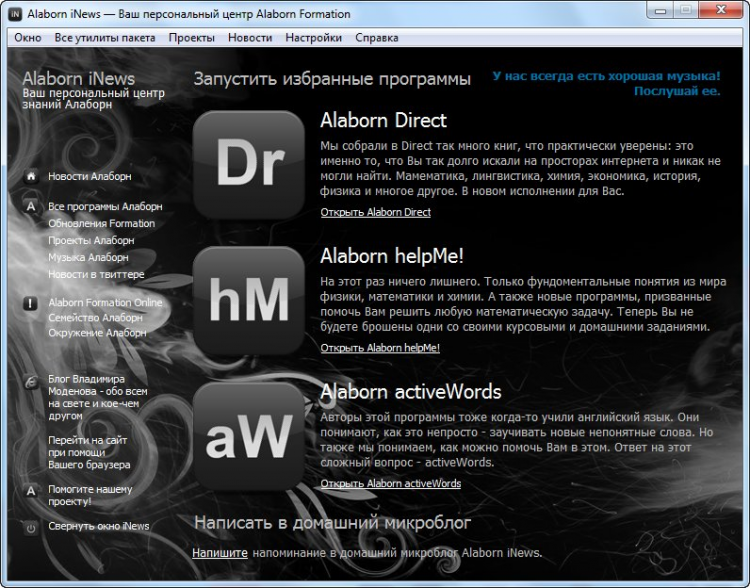Click the blue music promo link
Image resolution: width=750 pixels, height=588 pixels.
(x=606, y=83)
